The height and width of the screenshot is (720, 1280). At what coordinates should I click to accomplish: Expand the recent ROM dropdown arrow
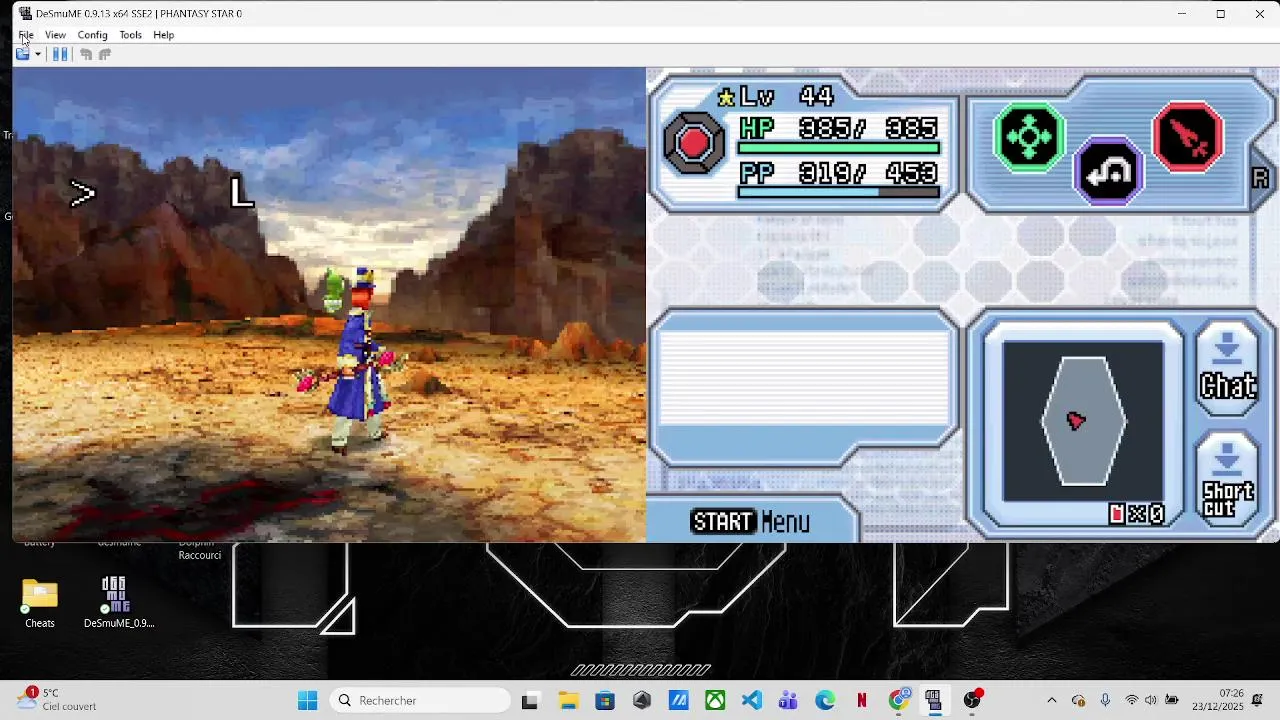pyautogui.click(x=38, y=54)
